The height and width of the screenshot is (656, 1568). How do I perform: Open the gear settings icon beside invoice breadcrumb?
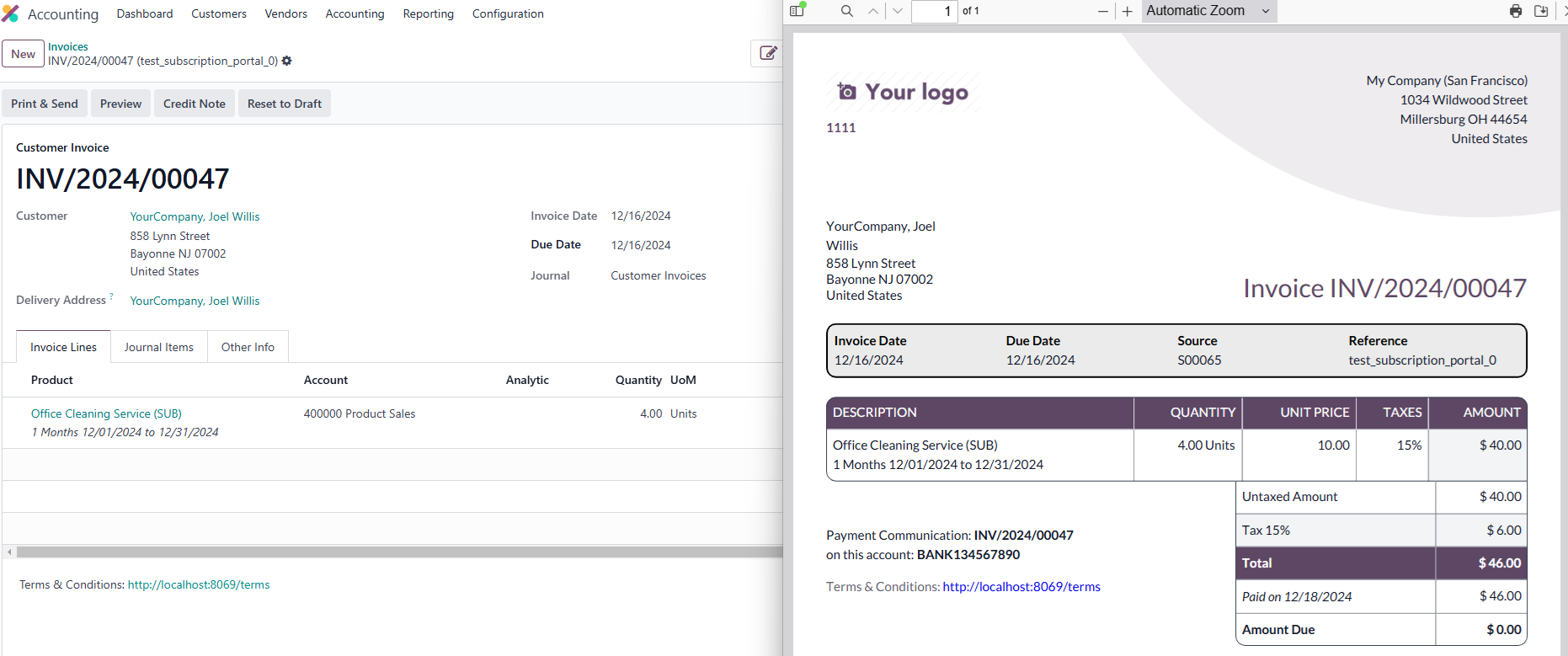287,61
